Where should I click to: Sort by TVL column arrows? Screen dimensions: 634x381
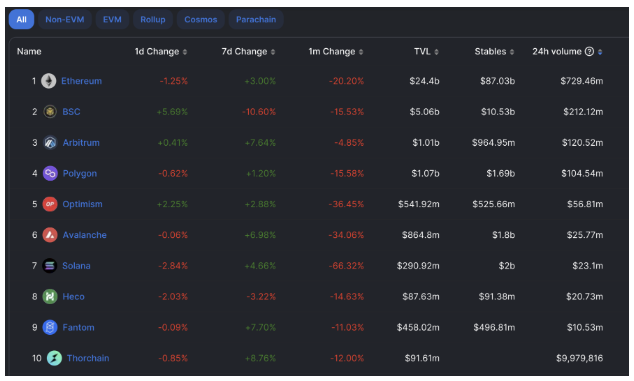[x=436, y=52]
